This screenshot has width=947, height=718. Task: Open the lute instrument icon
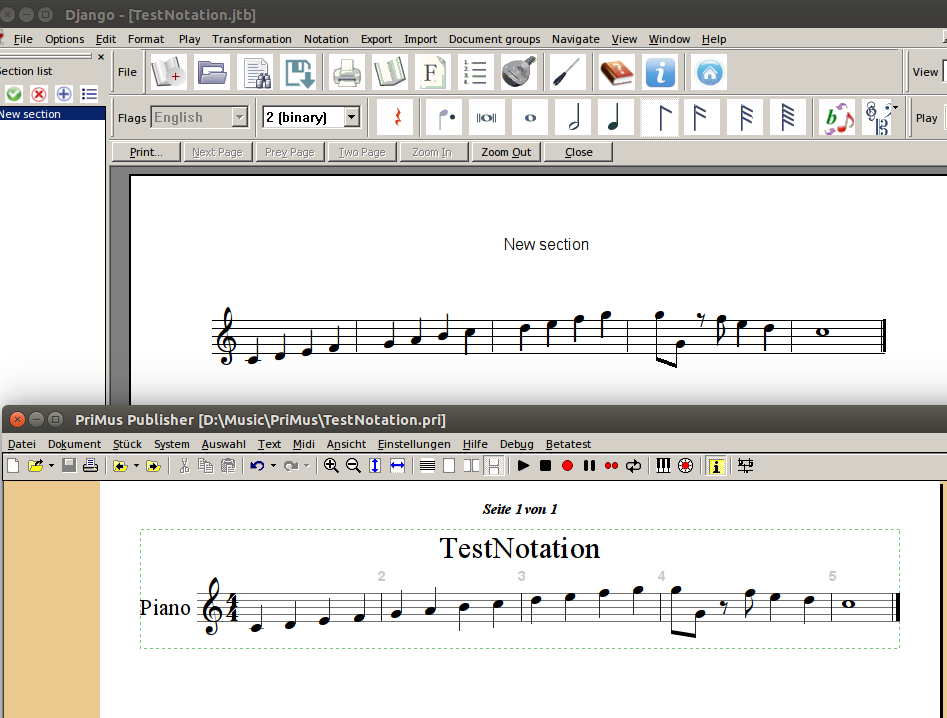pos(521,72)
